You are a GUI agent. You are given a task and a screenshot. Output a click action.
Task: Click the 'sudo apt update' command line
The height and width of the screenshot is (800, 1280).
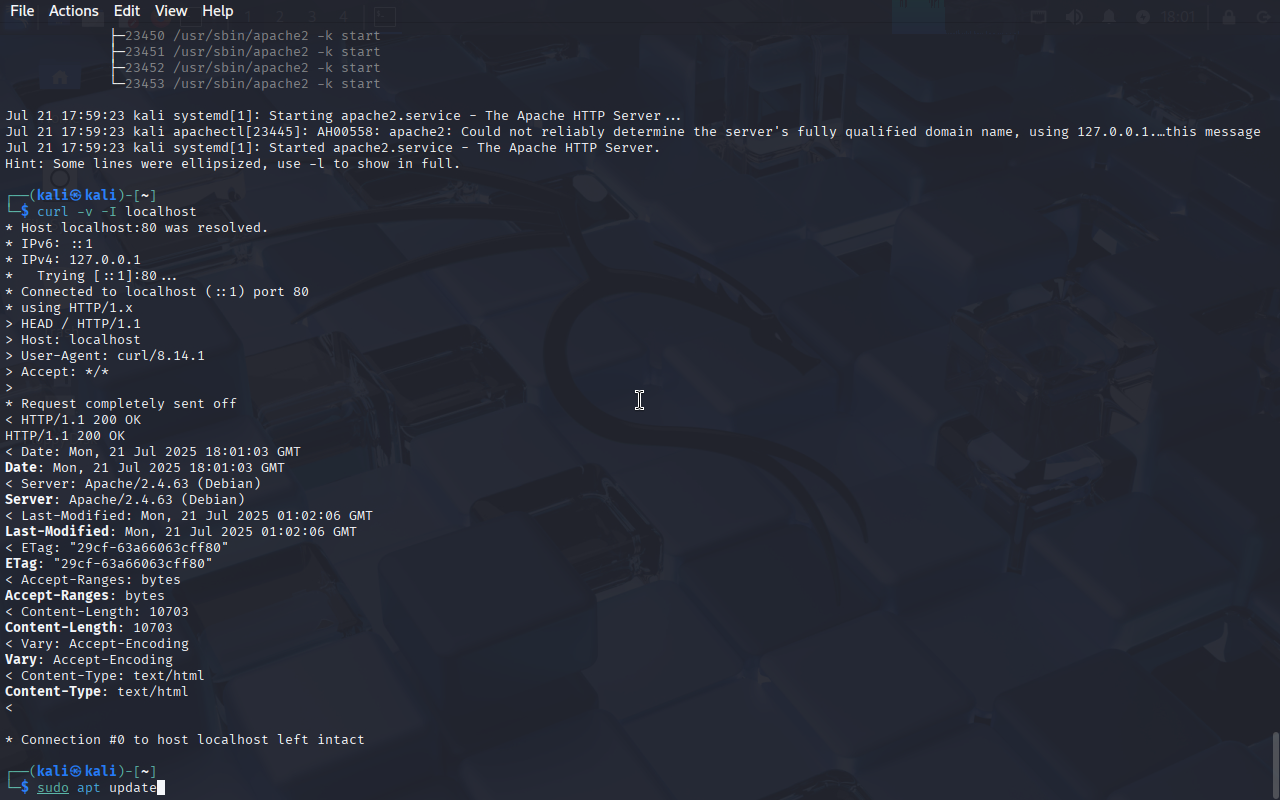pyautogui.click(x=97, y=788)
